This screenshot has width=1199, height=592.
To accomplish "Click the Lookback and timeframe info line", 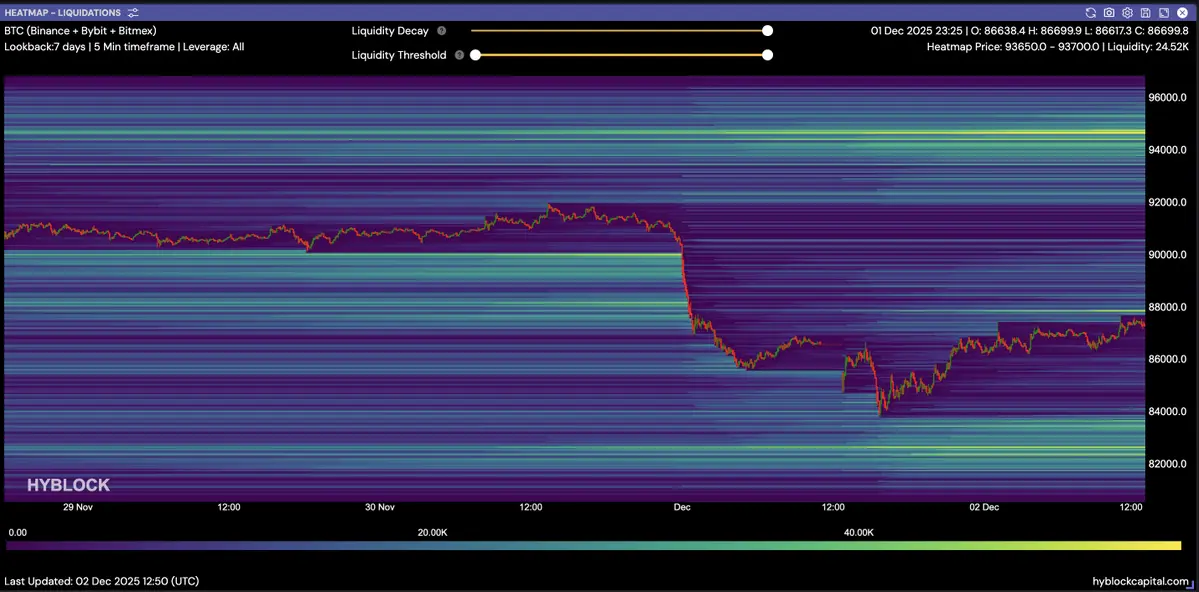I will (x=124, y=47).
